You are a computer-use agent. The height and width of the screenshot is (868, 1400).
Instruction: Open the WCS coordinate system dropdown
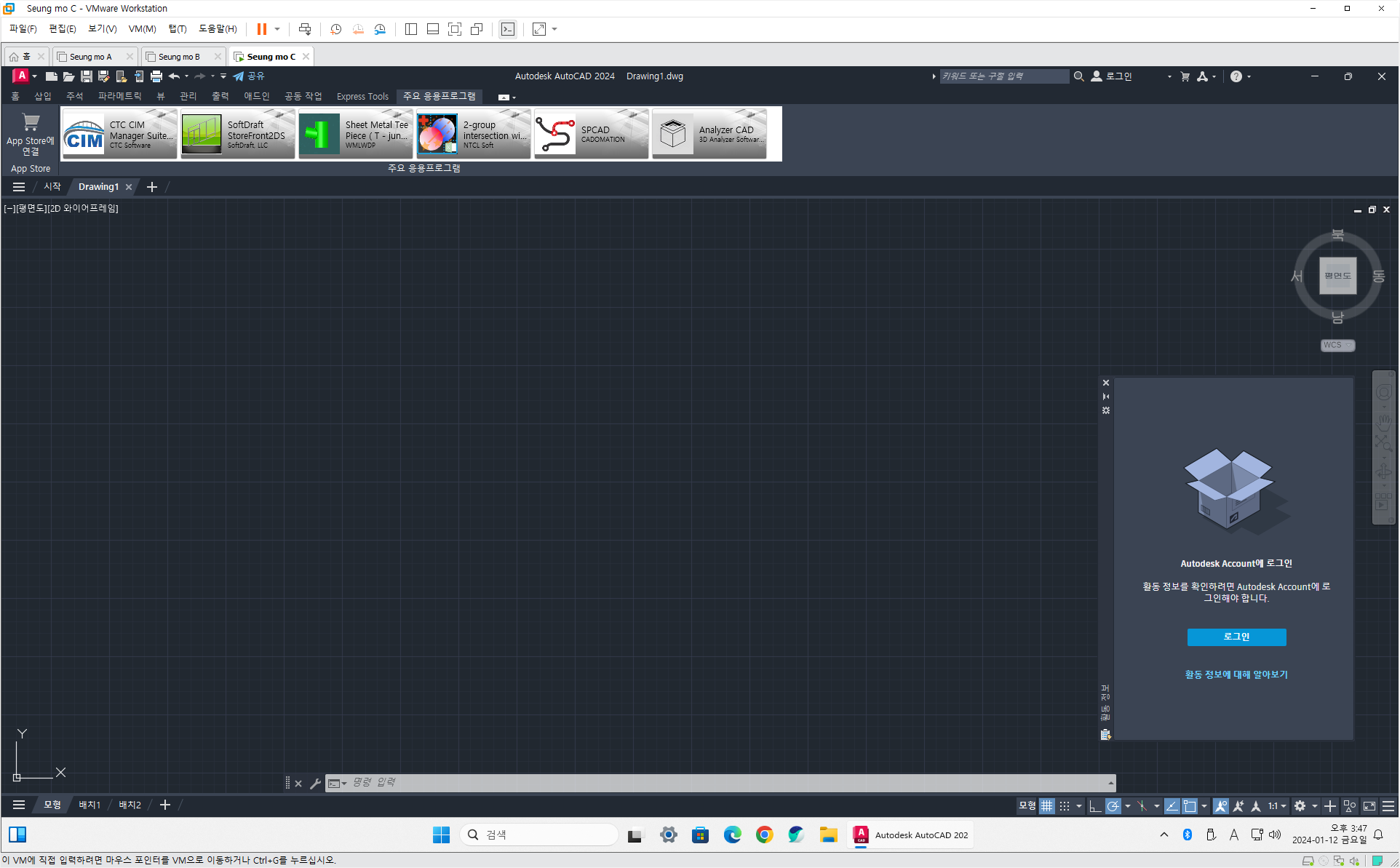pyautogui.click(x=1337, y=345)
